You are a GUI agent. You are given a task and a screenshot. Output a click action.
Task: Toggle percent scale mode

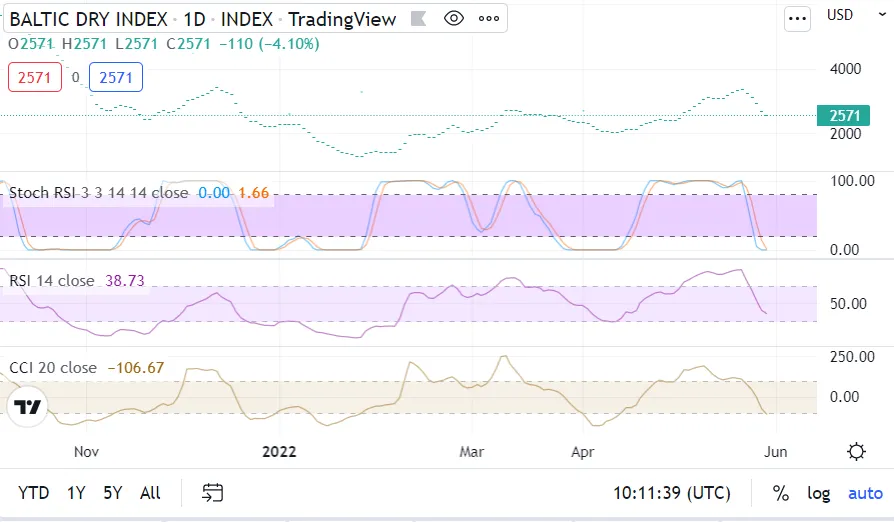click(780, 493)
